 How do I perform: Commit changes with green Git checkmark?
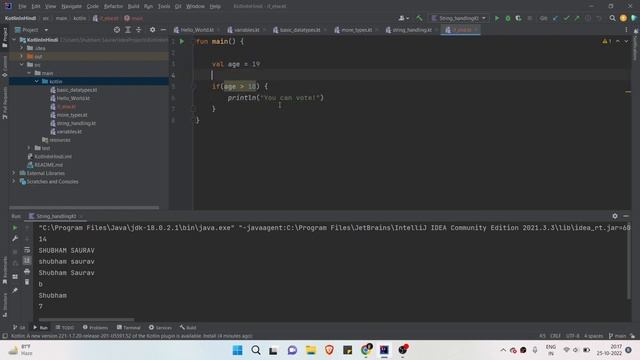(x=566, y=18)
